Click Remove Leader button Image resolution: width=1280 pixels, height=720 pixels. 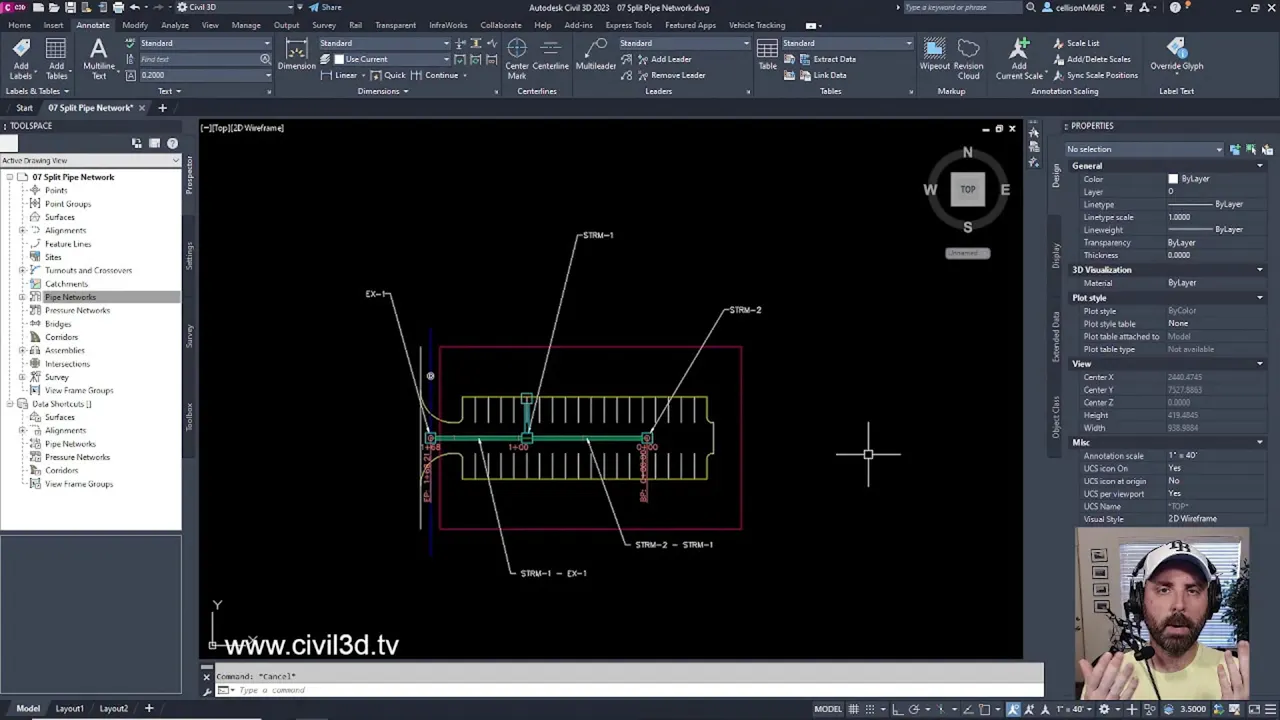point(669,75)
